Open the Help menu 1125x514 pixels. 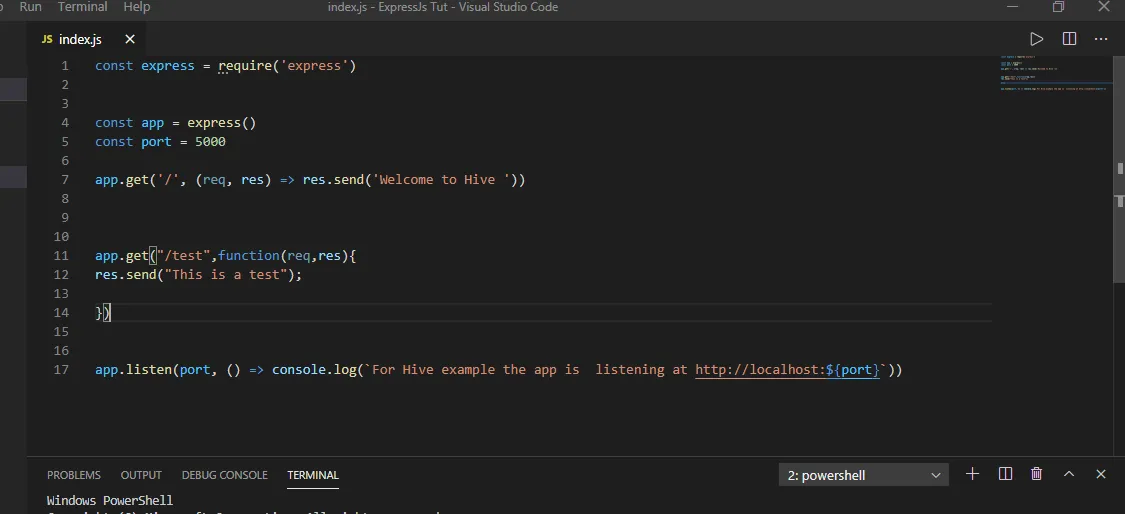tap(136, 7)
